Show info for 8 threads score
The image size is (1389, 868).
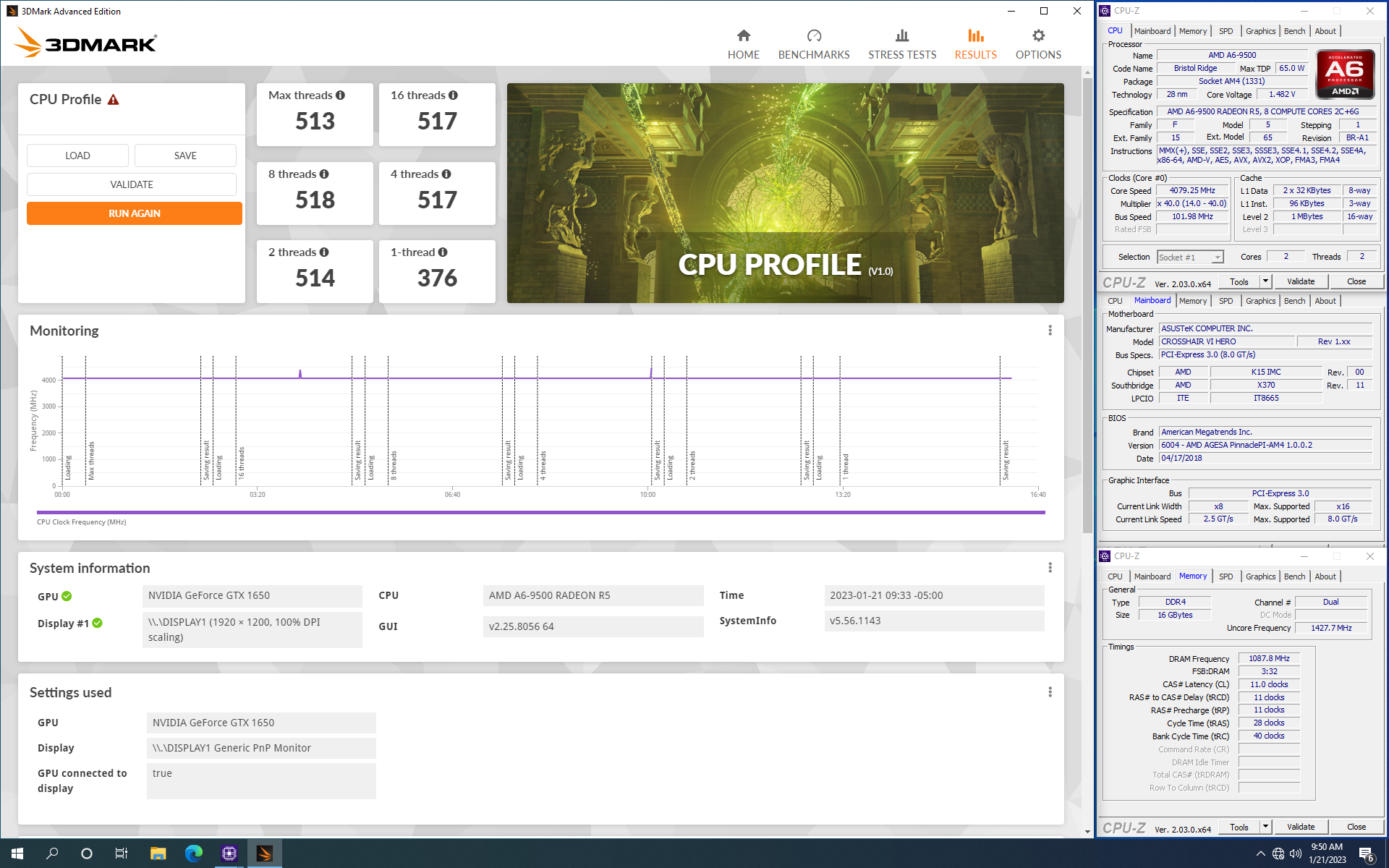click(x=324, y=174)
